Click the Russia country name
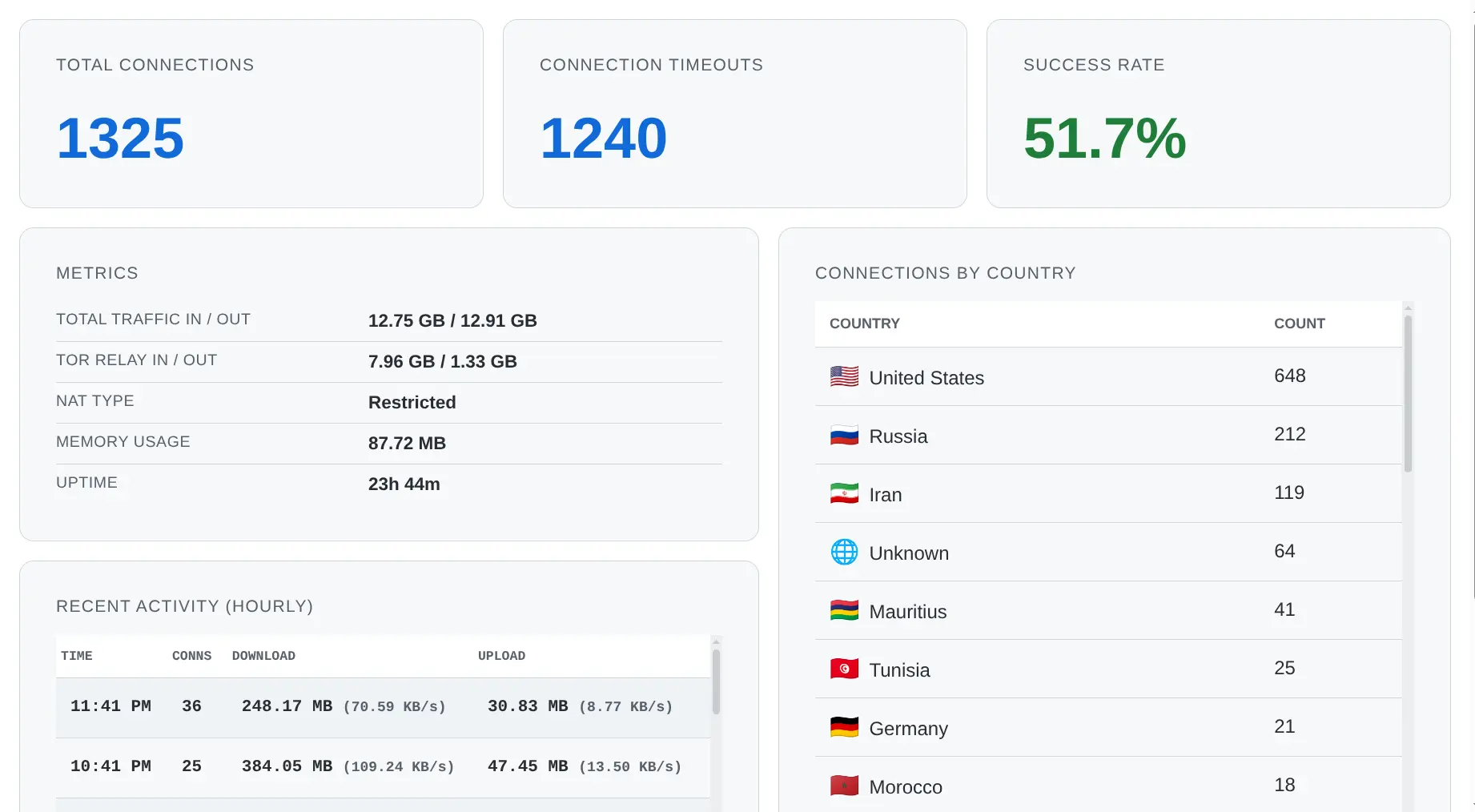This screenshot has height=812, width=1475. click(898, 436)
